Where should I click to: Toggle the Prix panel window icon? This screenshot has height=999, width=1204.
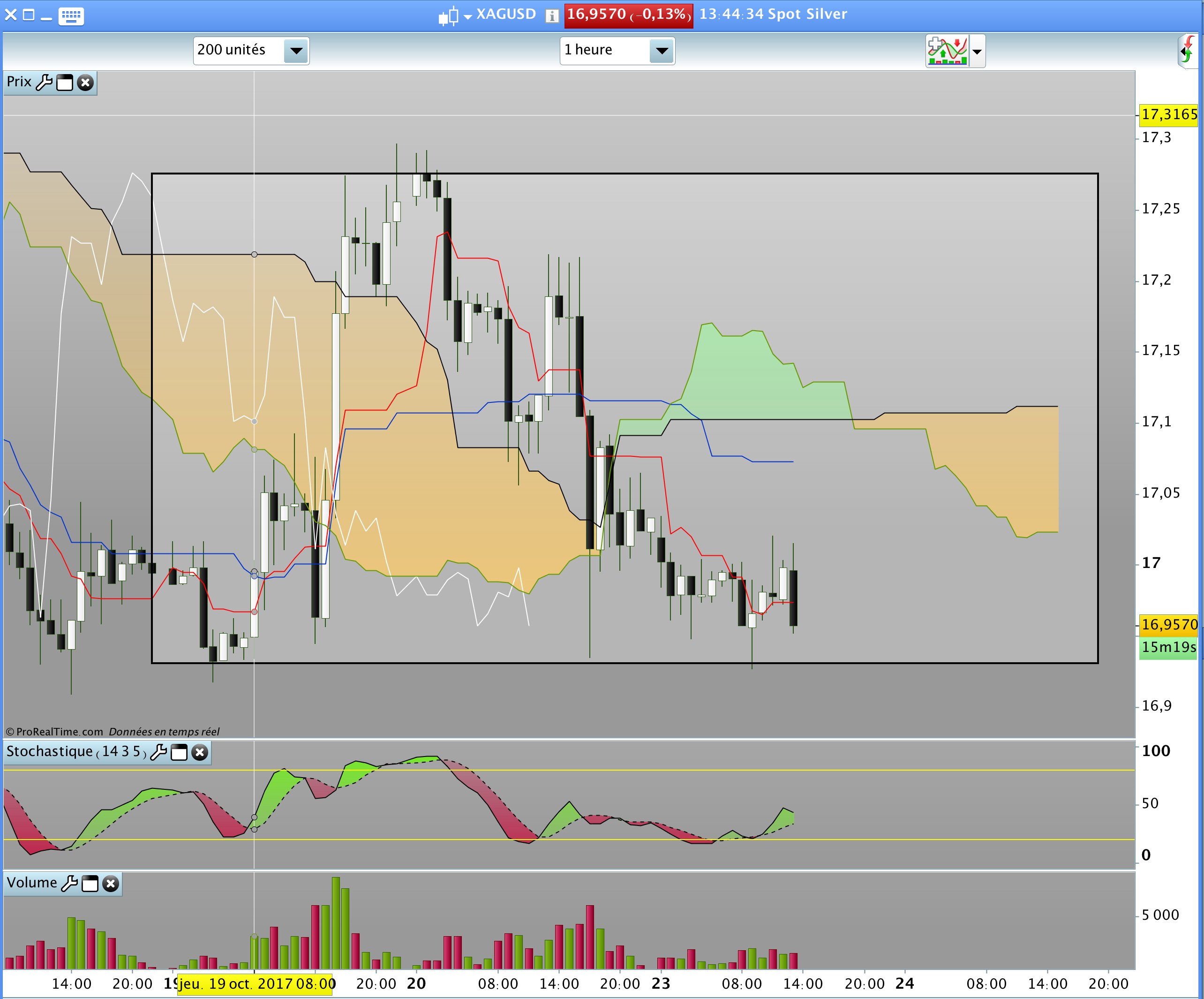[x=65, y=83]
